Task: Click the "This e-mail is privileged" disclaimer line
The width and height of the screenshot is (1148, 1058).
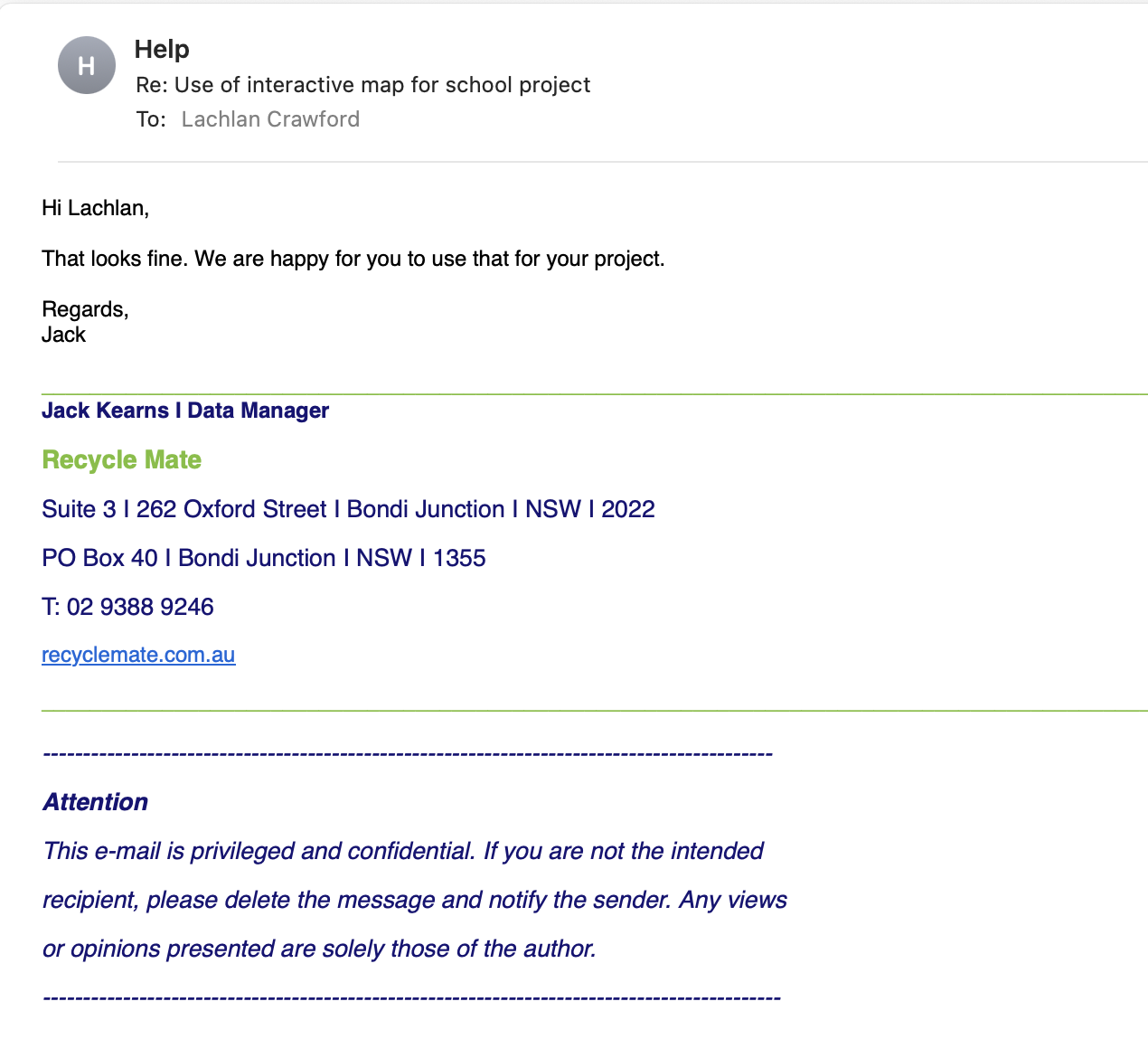Action: tap(403, 851)
